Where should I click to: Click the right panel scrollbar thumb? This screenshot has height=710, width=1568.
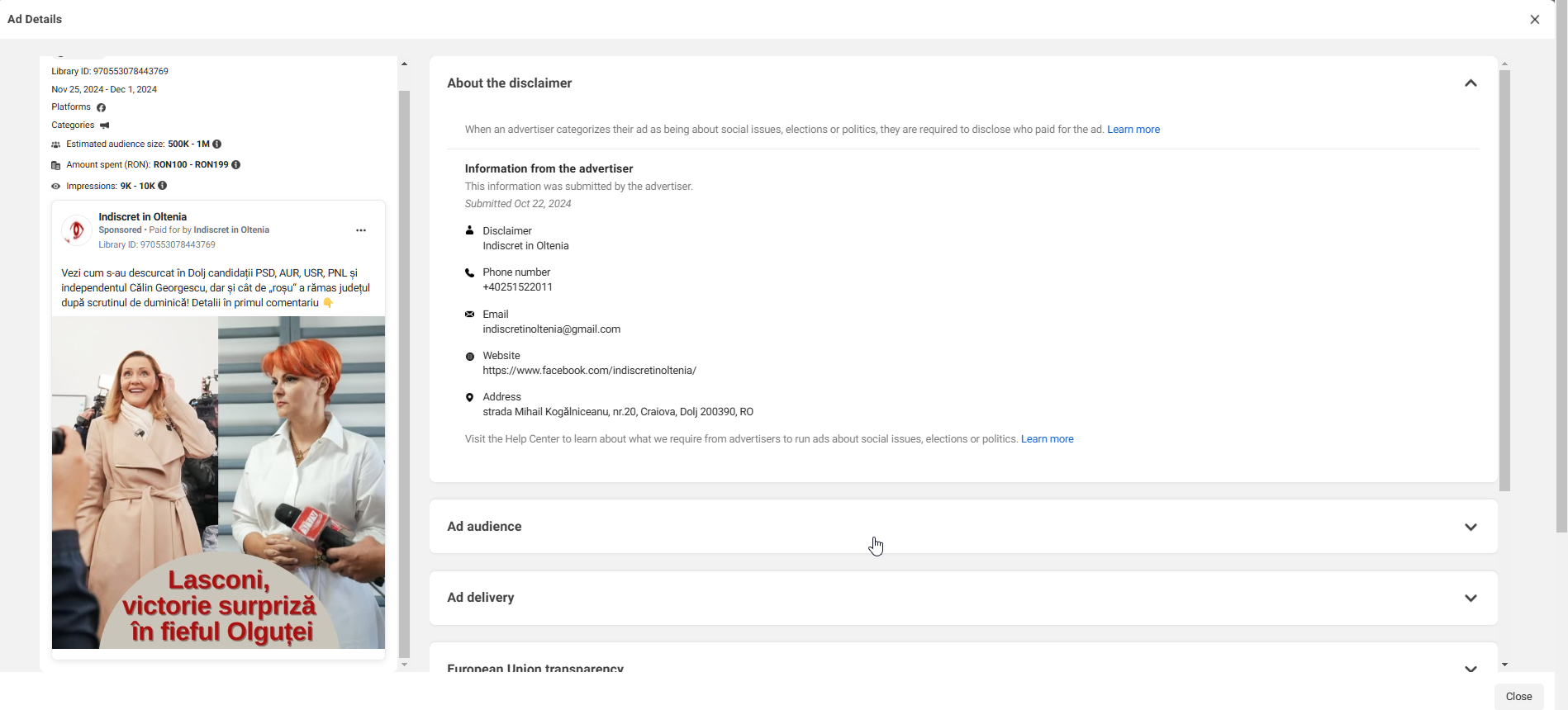[x=1504, y=281]
